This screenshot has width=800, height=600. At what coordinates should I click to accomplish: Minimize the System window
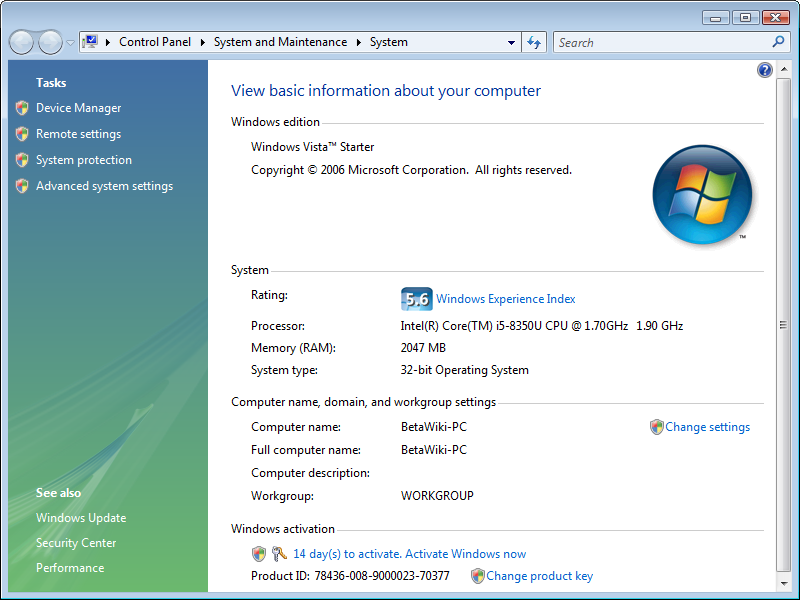pos(715,18)
